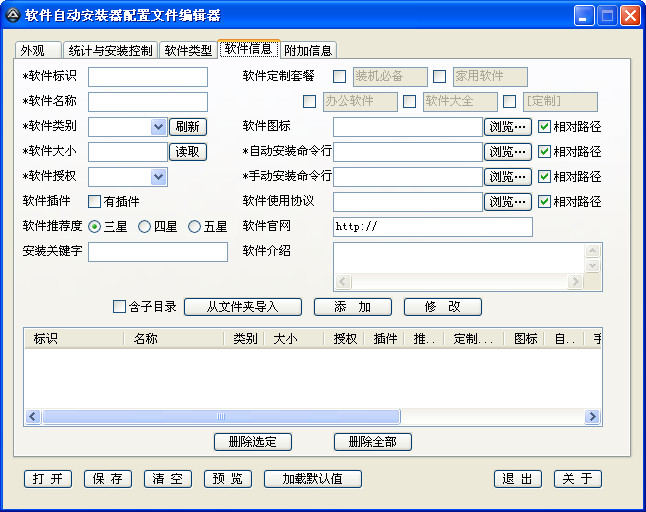Tick the 装机必备 package checkbox
The image size is (646, 512).
[x=339, y=76]
